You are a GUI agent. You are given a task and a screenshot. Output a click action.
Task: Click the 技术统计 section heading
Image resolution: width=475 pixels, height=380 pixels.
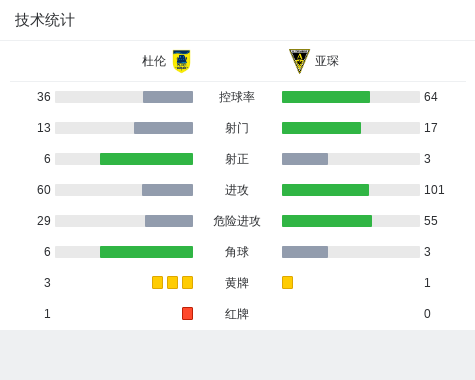tap(44, 20)
